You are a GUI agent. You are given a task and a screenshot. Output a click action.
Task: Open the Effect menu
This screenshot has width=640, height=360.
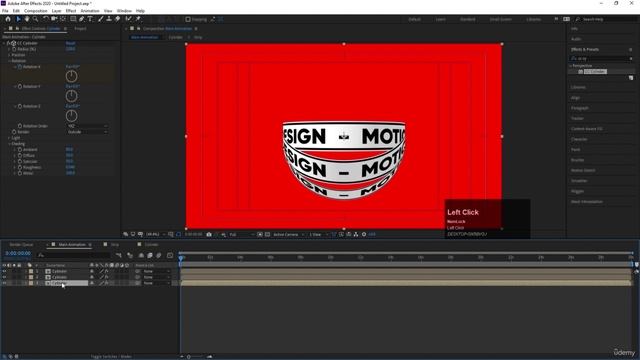coord(71,11)
